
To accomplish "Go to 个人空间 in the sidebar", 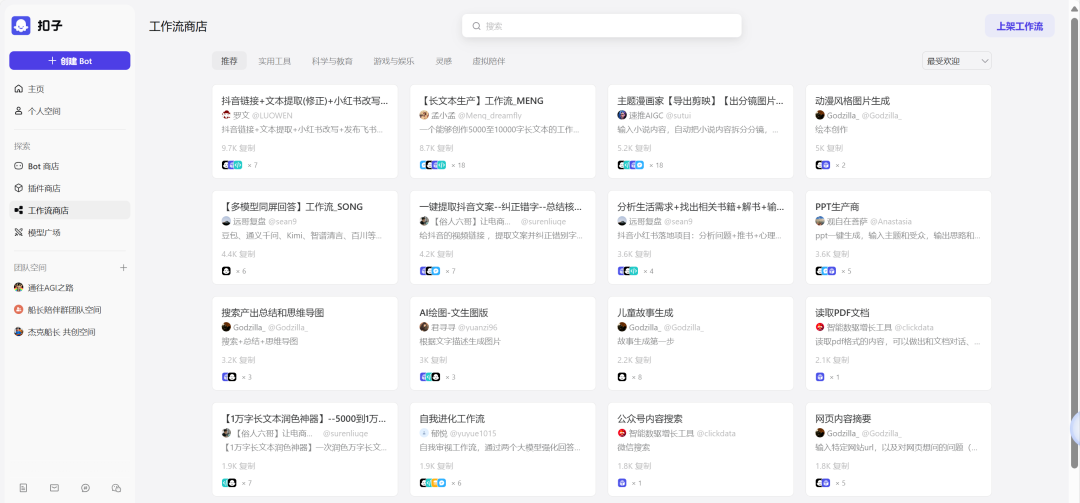I will [x=44, y=111].
